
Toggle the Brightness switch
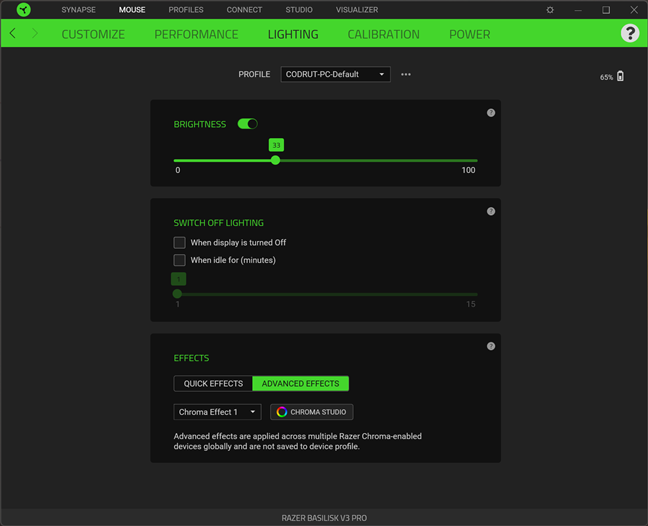click(x=248, y=124)
